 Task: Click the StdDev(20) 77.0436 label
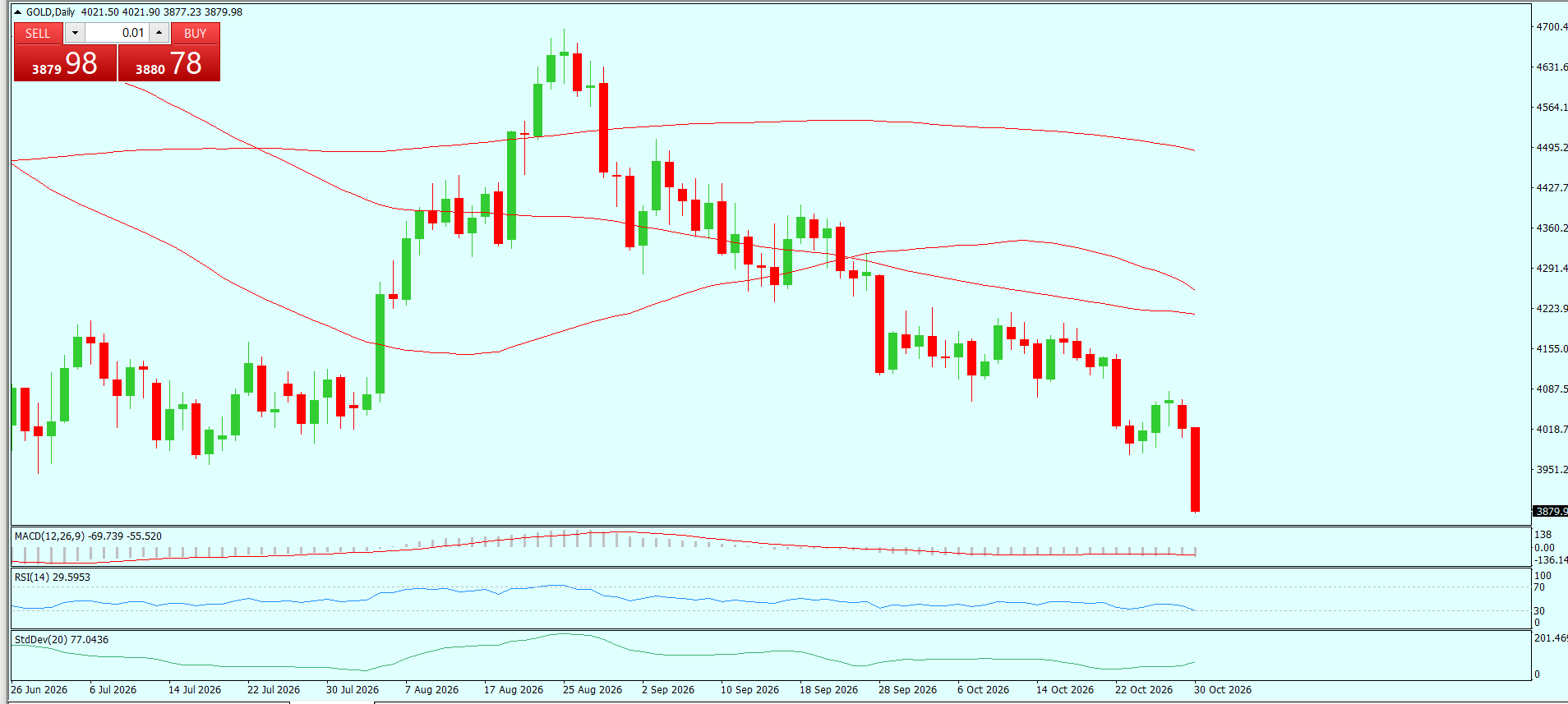62,640
